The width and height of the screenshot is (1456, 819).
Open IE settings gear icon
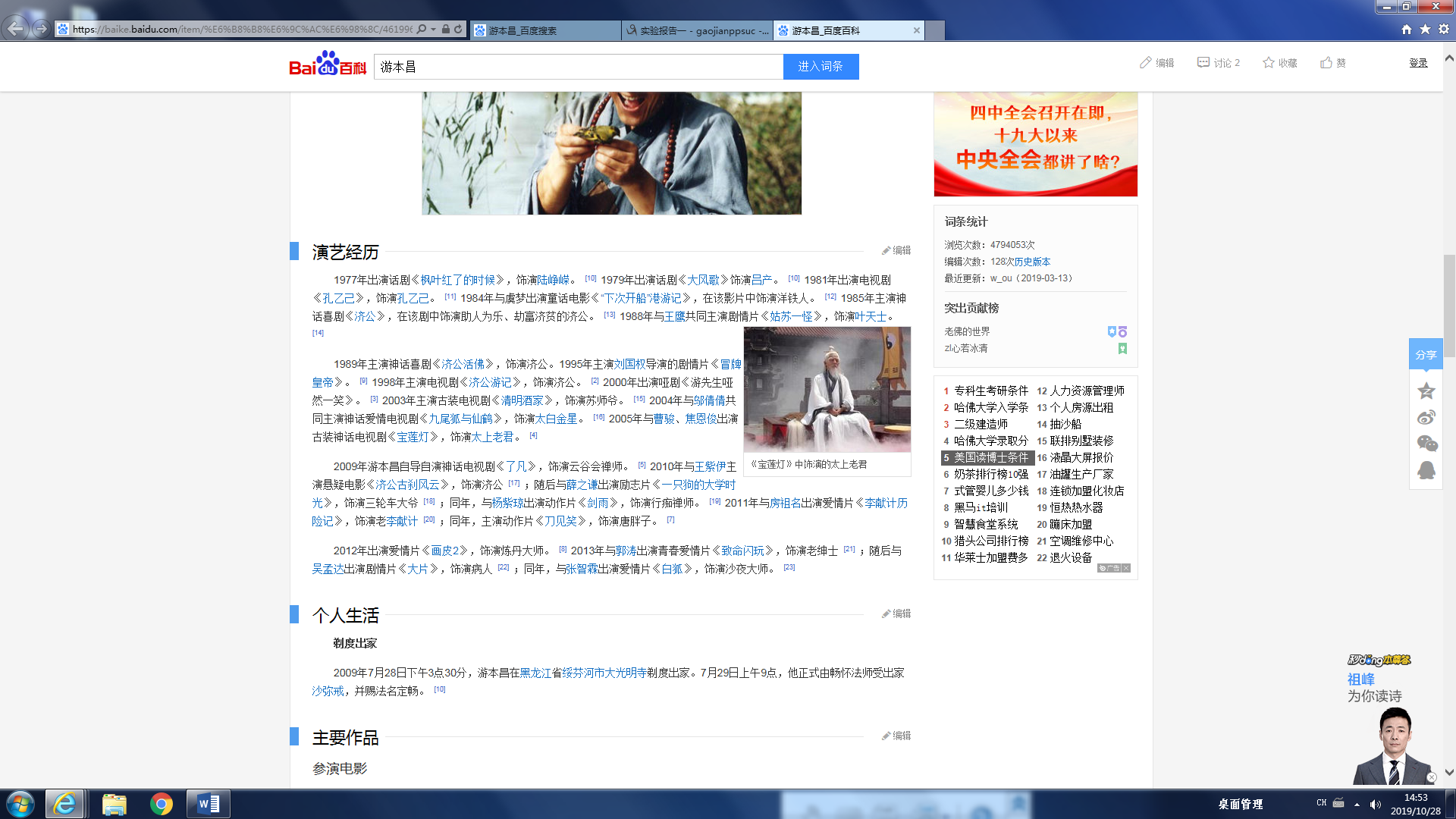click(x=1444, y=29)
